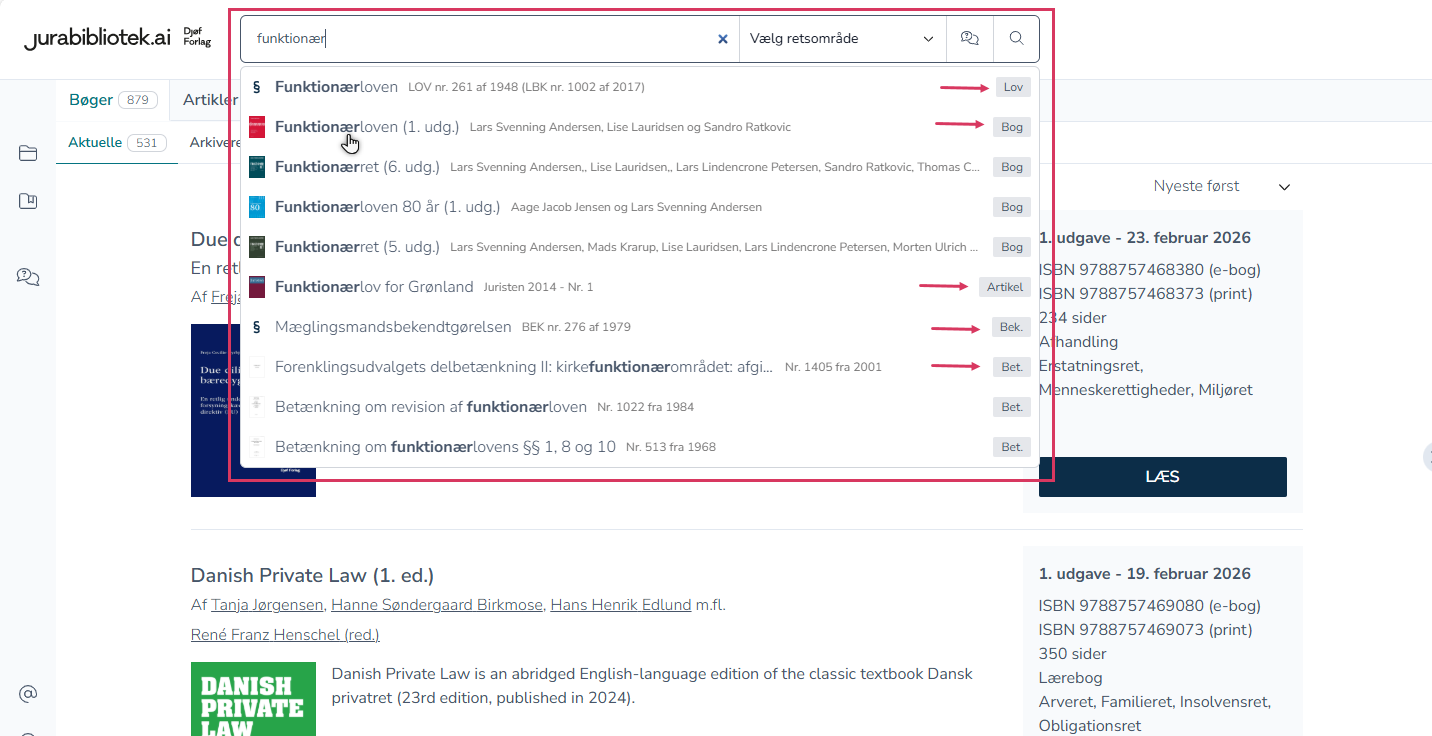Click the jurabibliotek.ai logo
The height and width of the screenshot is (736, 1432).
coord(97,39)
